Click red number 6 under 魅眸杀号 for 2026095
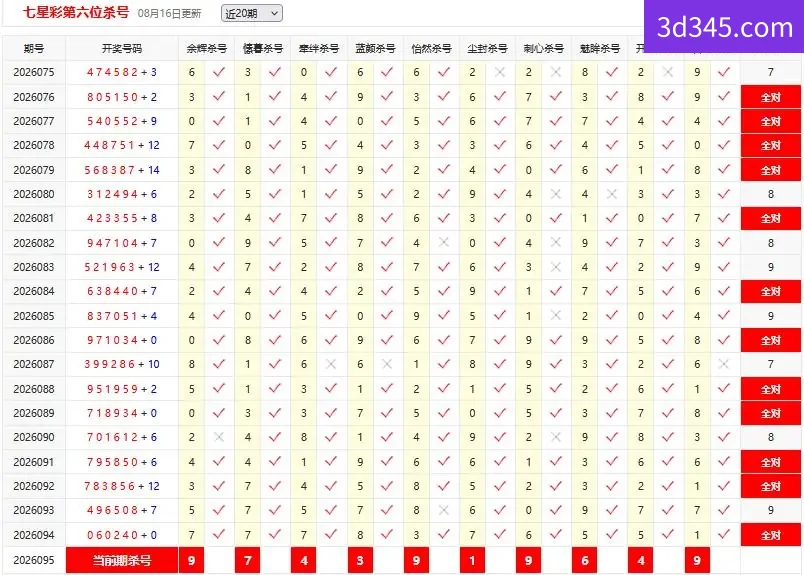804x575 pixels. (585, 560)
